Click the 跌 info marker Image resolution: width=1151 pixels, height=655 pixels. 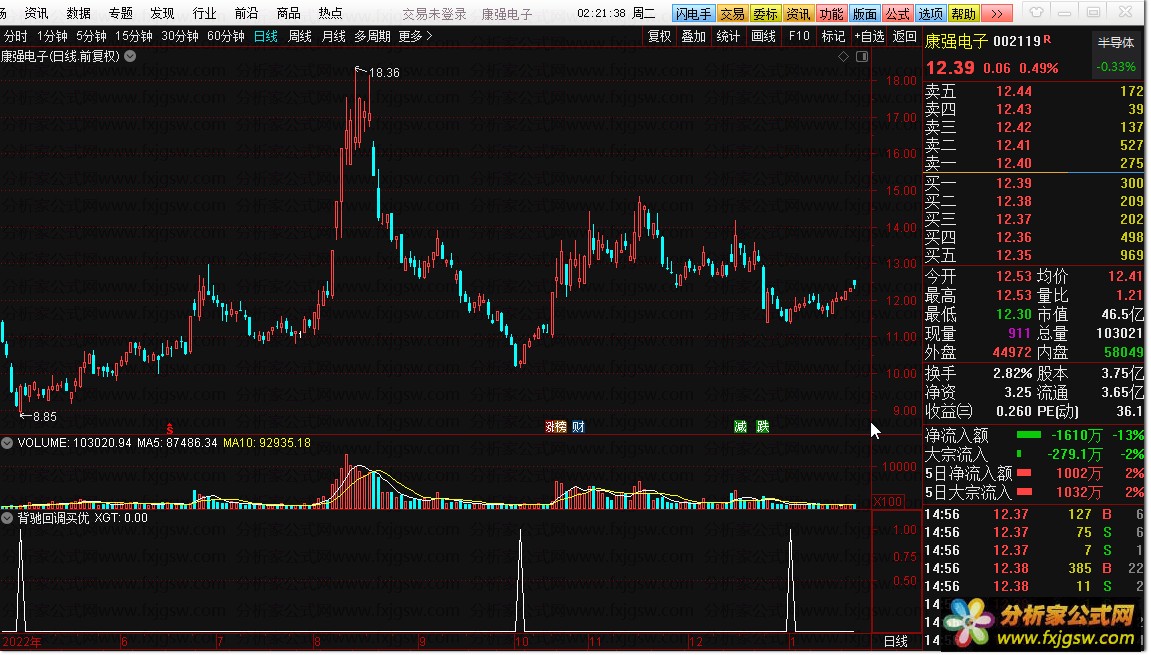[763, 427]
